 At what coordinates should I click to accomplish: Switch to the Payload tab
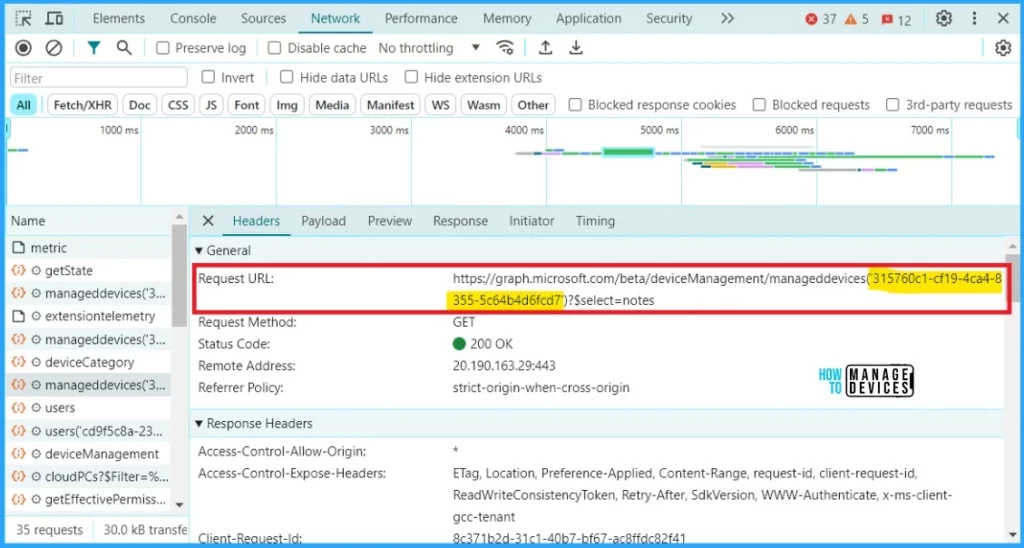323,221
